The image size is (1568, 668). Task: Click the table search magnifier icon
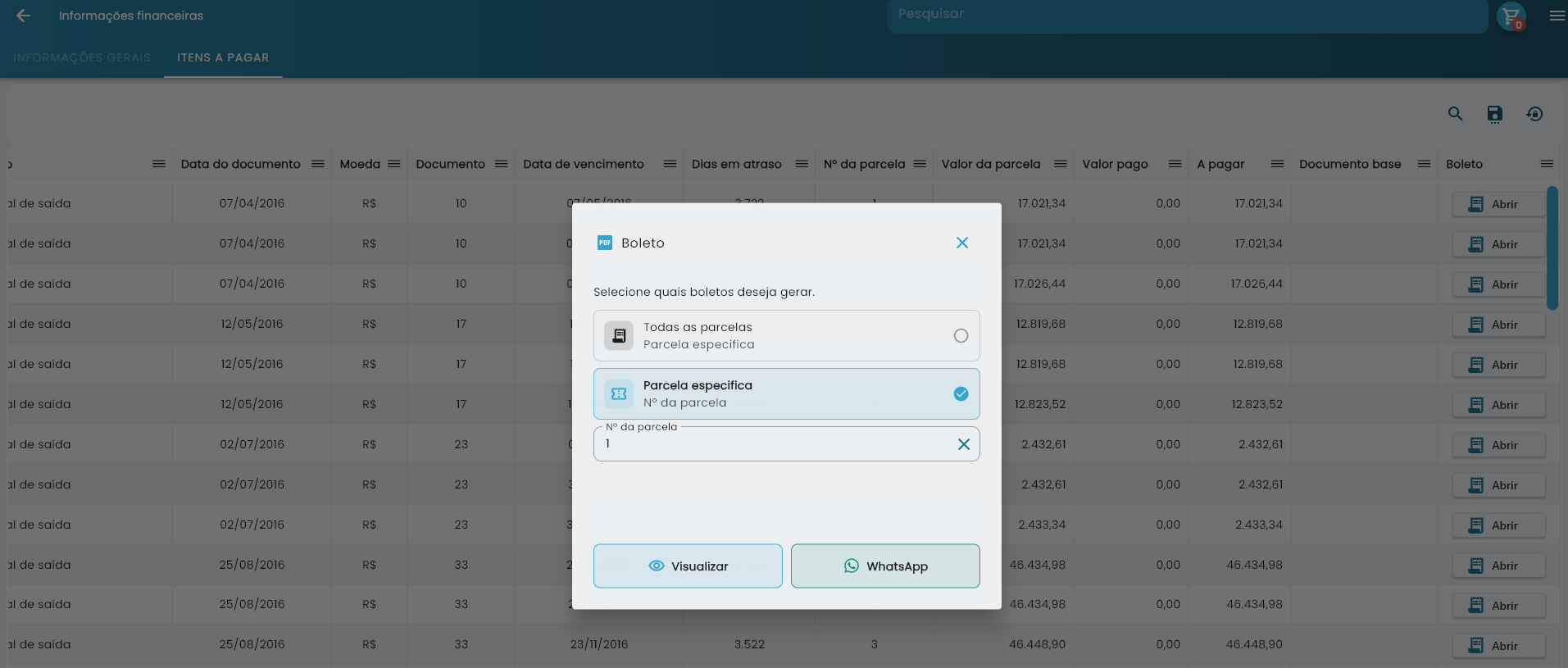(x=1455, y=114)
